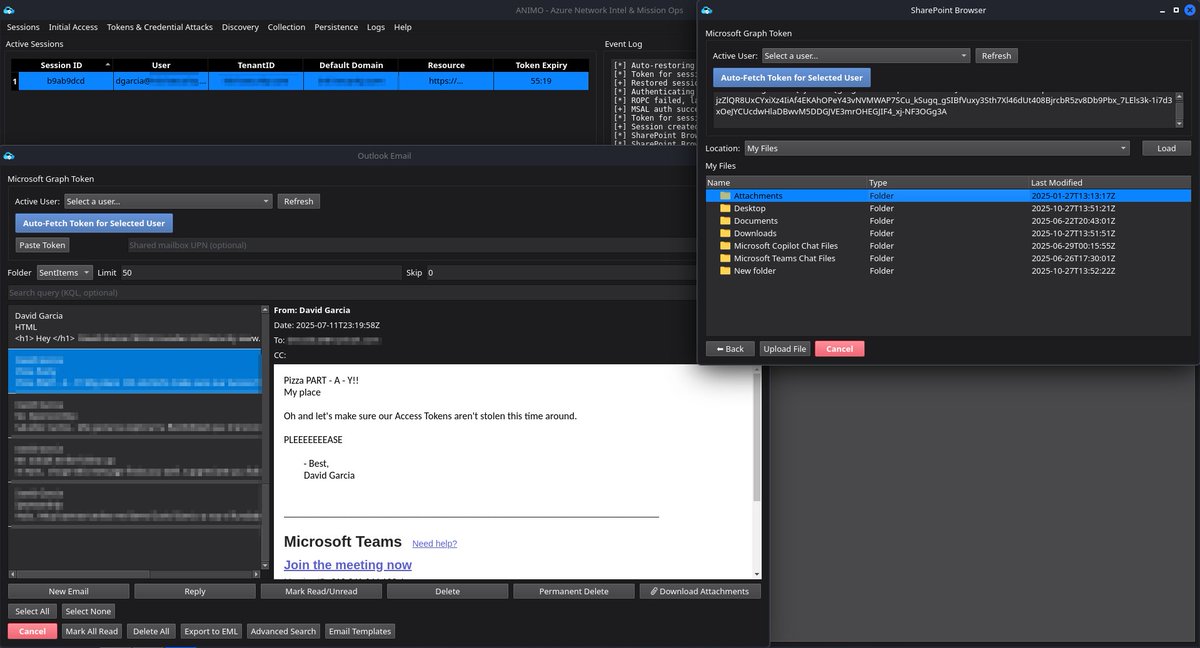
Task: Open the Downloads folder icon in My Files
Action: [x=726, y=233]
